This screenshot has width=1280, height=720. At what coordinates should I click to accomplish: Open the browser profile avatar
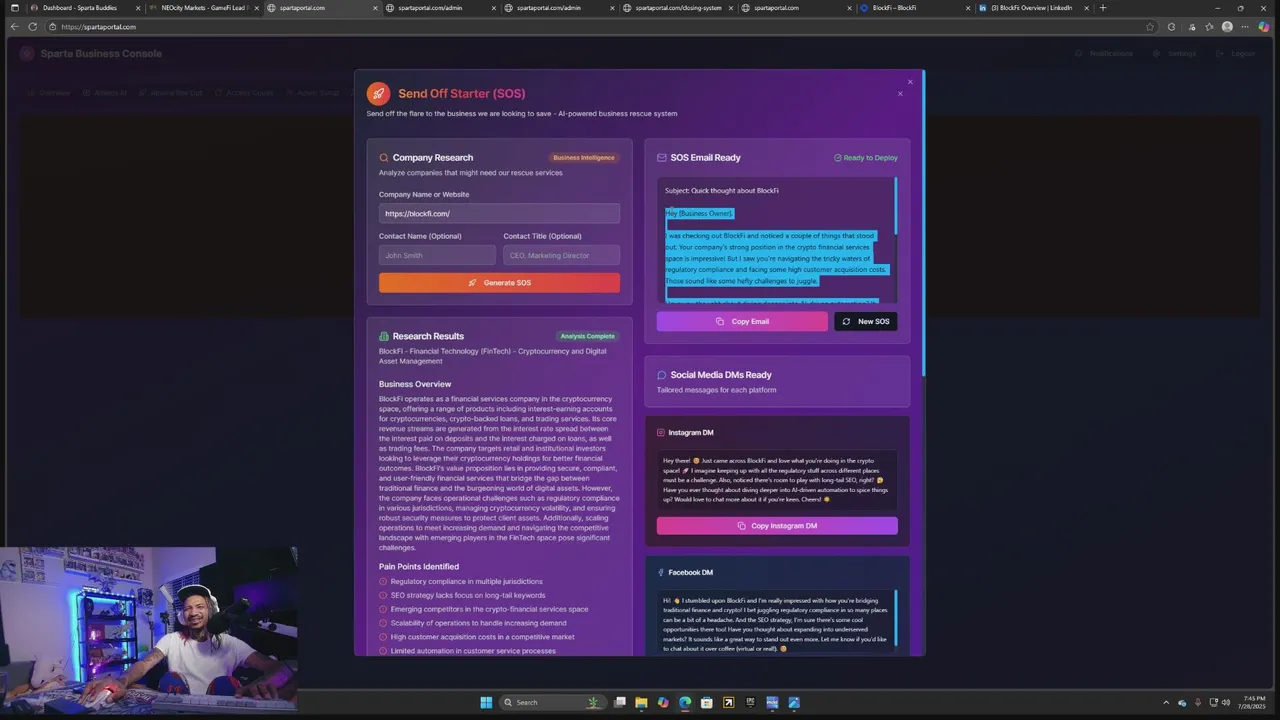coord(1227,27)
